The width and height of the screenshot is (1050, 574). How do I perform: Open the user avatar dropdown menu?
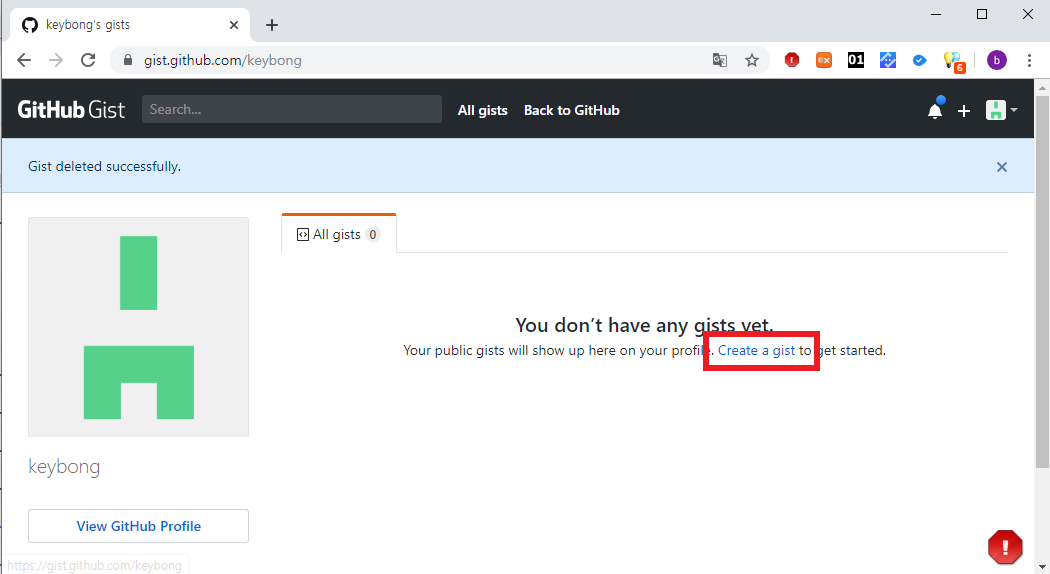[1001, 110]
